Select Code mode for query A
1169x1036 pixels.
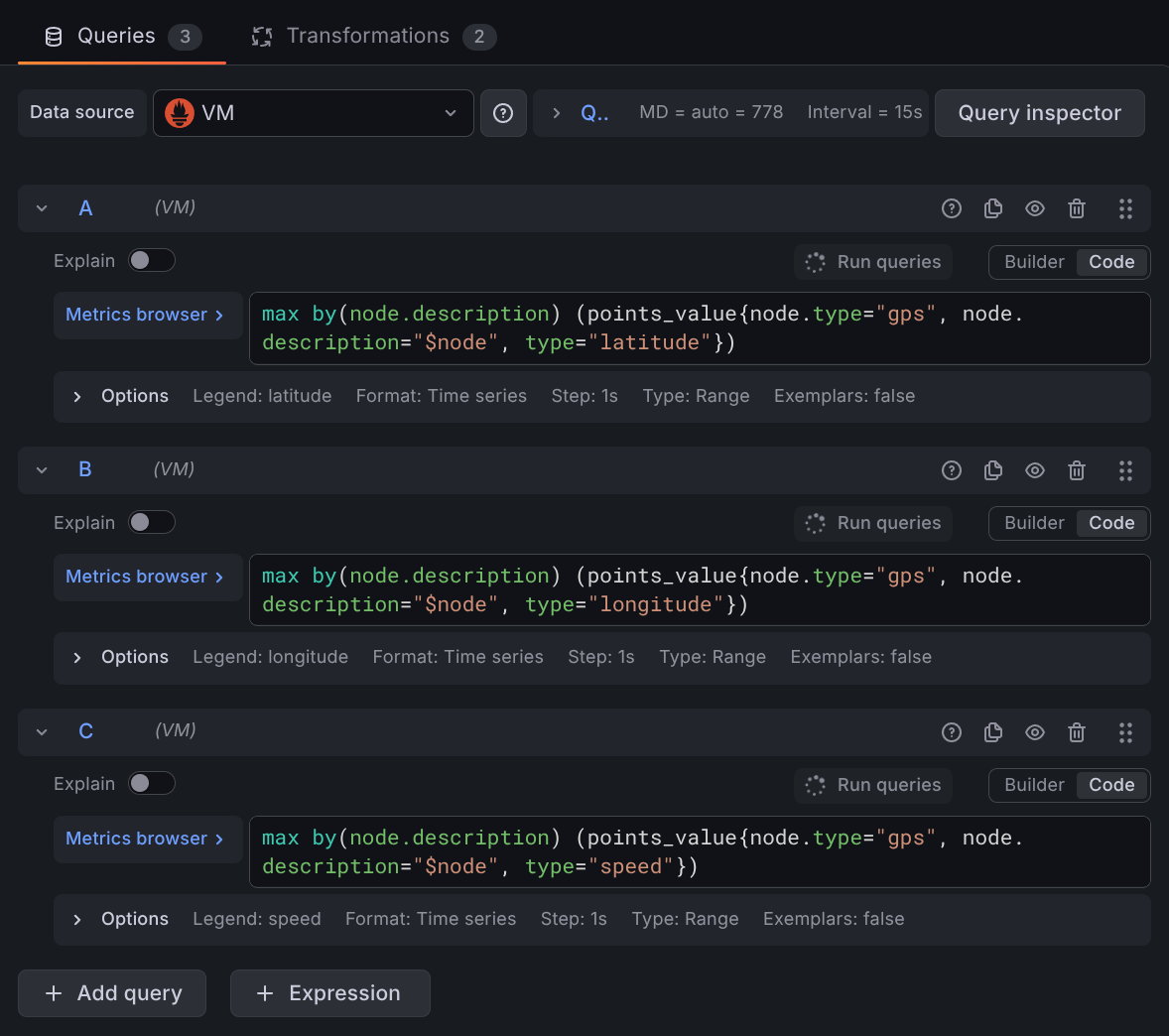click(x=1111, y=262)
